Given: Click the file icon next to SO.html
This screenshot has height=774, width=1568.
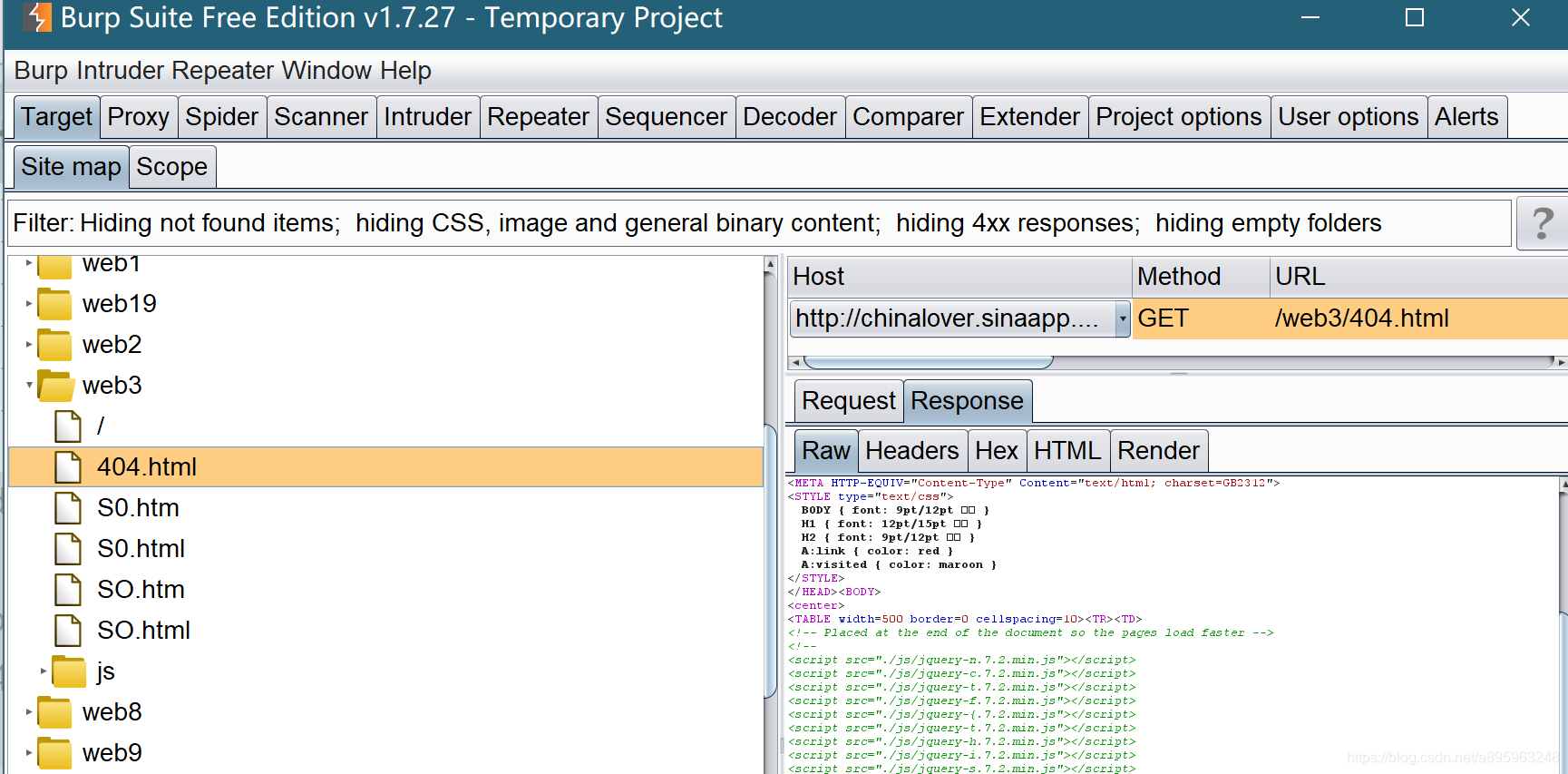Looking at the screenshot, I should [68, 631].
